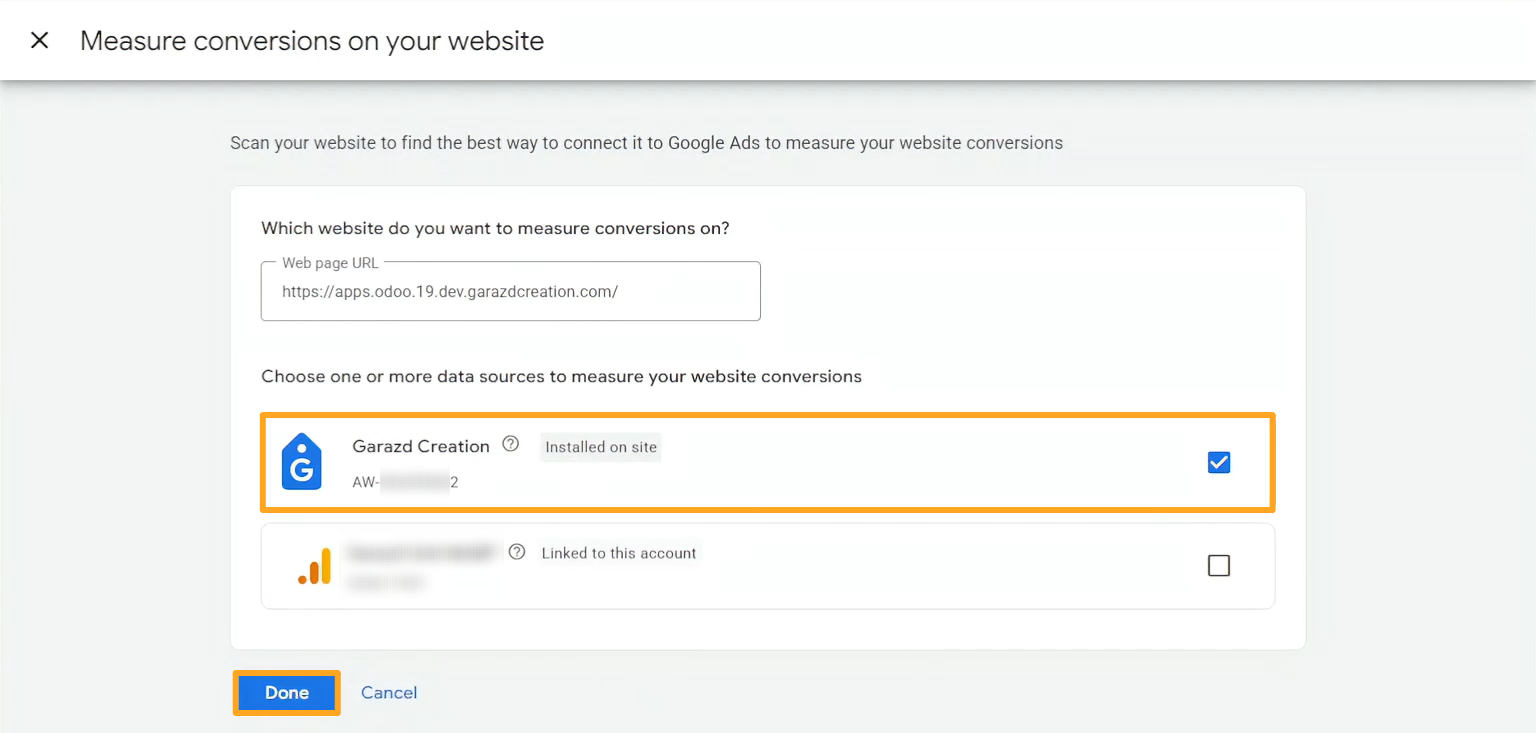Close the Measure conversions dialog with X
Viewport: 1536px width, 733px height.
tap(40, 40)
